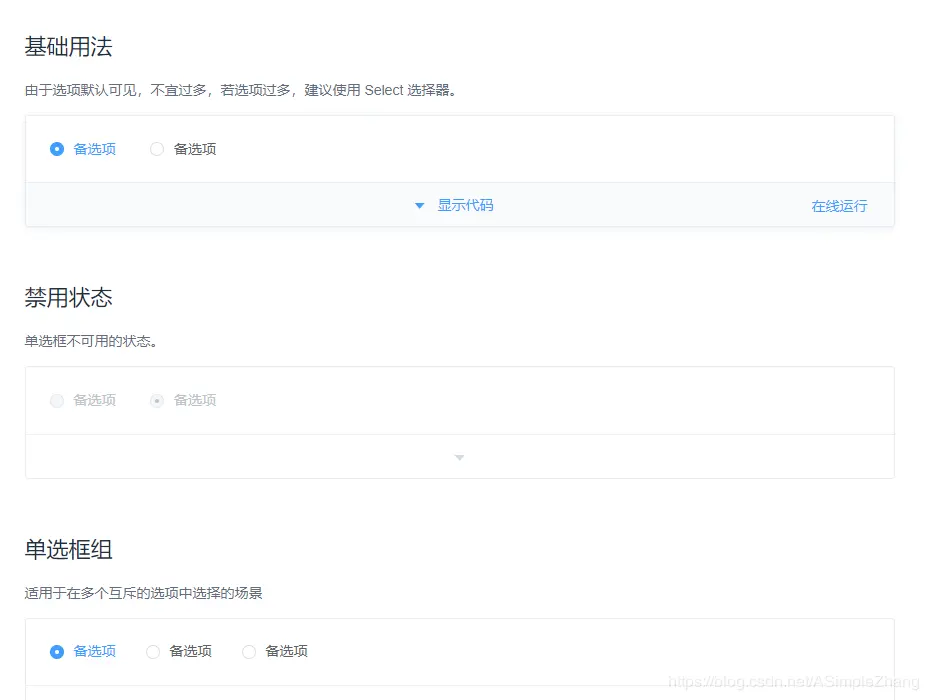Click the active first 备选项 in 单选框组
The height and width of the screenshot is (700, 929).
[x=57, y=651]
